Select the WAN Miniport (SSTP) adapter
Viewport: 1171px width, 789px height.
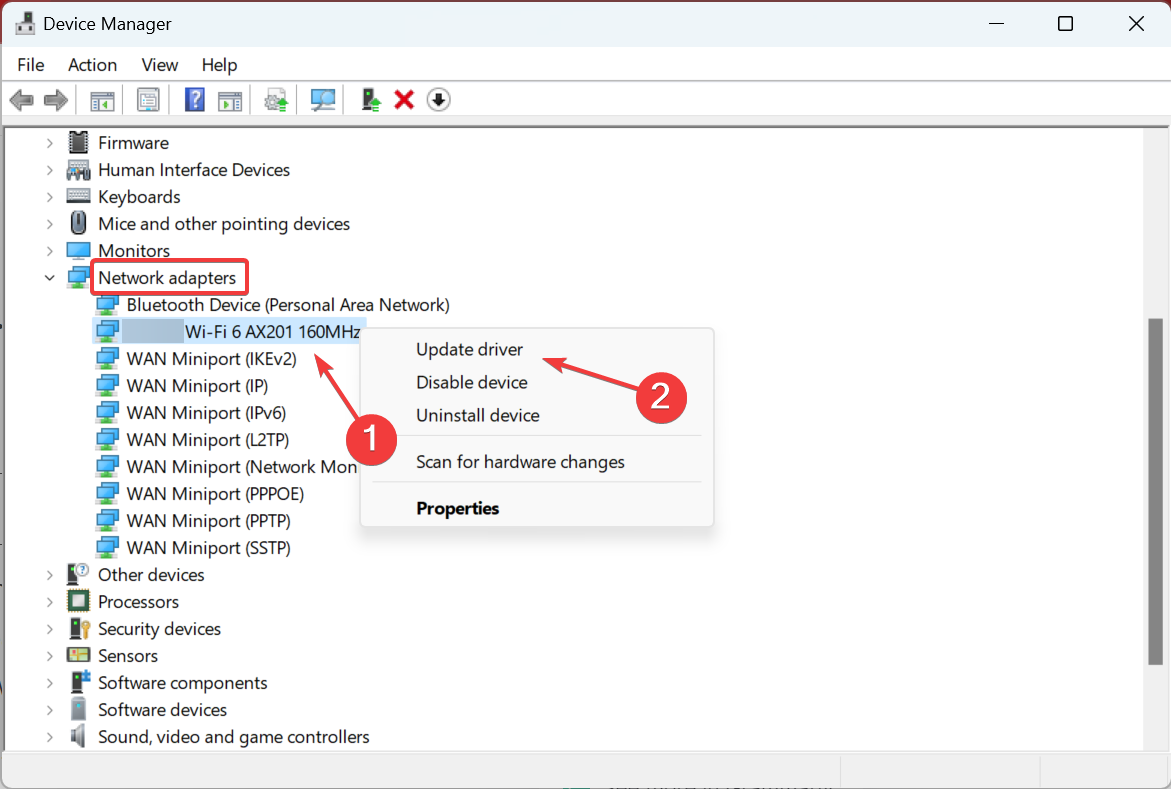(x=208, y=548)
